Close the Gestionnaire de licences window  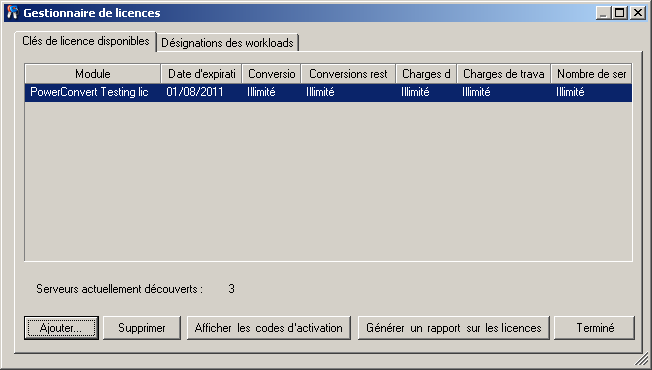pos(637,13)
